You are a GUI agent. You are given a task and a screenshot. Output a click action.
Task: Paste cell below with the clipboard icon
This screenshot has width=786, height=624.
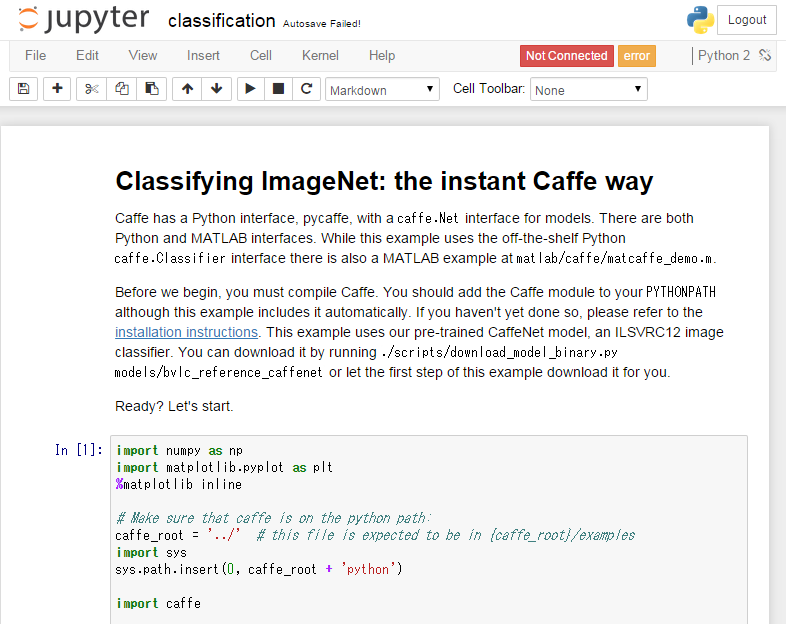(151, 89)
